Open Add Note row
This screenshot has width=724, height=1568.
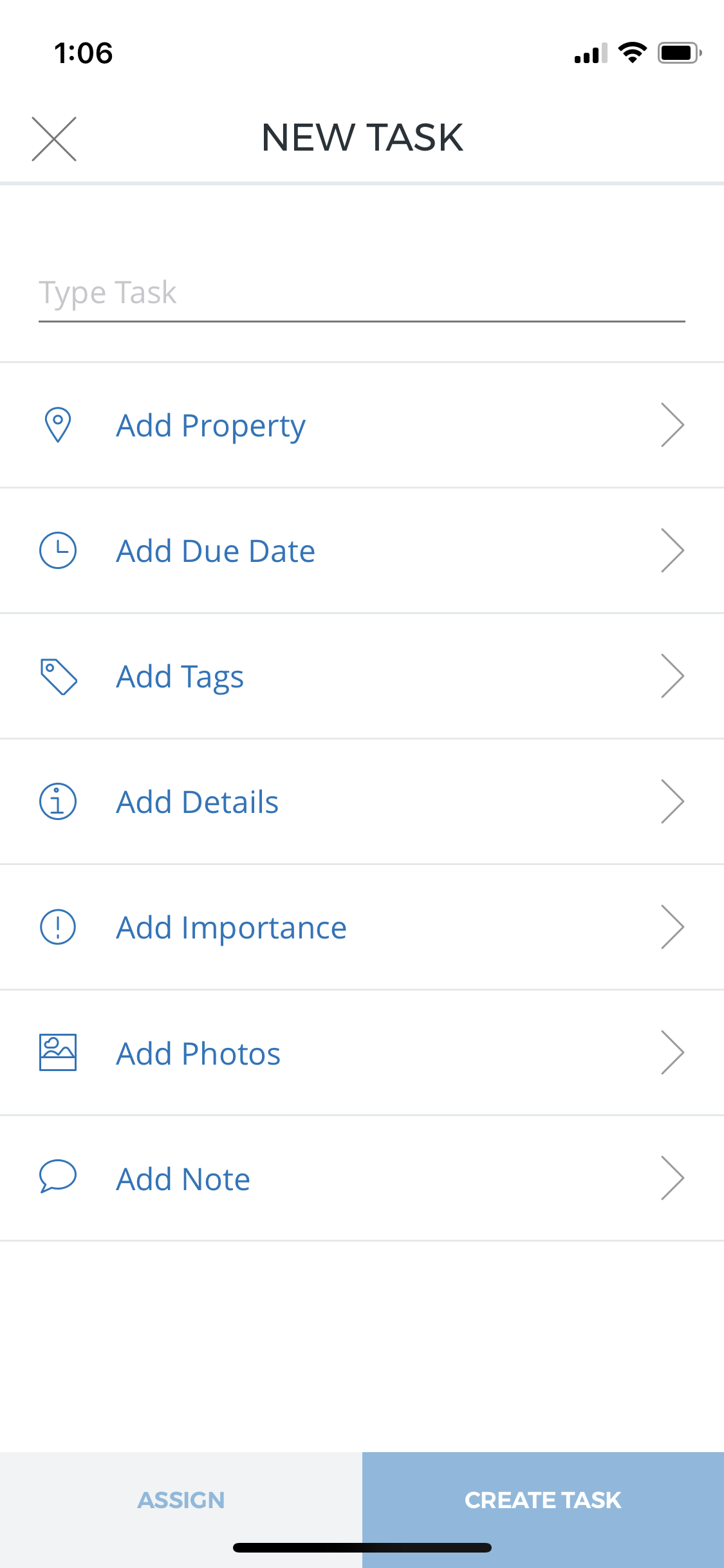(x=362, y=1178)
